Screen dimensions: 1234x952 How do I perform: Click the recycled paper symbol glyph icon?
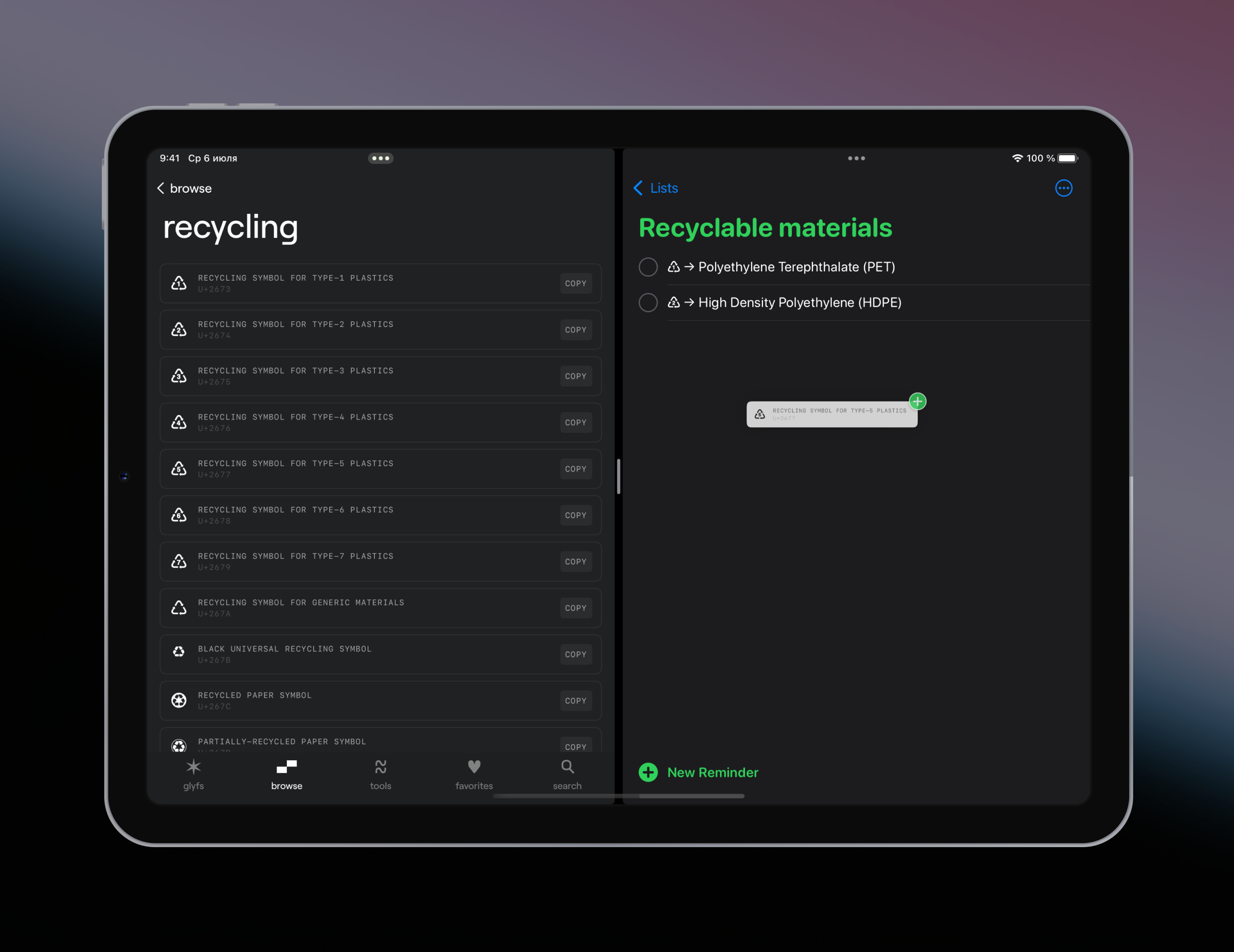[179, 701]
